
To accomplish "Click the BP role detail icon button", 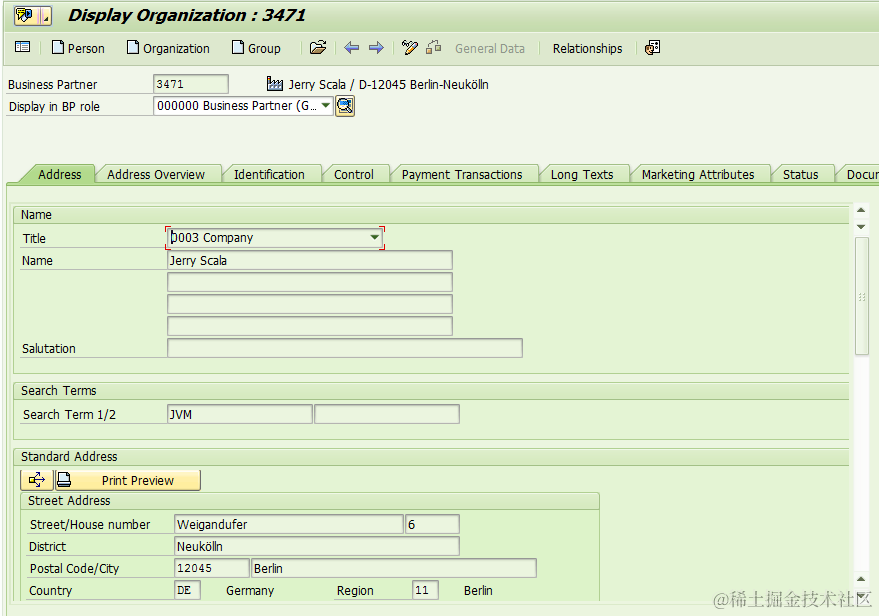I will [345, 106].
